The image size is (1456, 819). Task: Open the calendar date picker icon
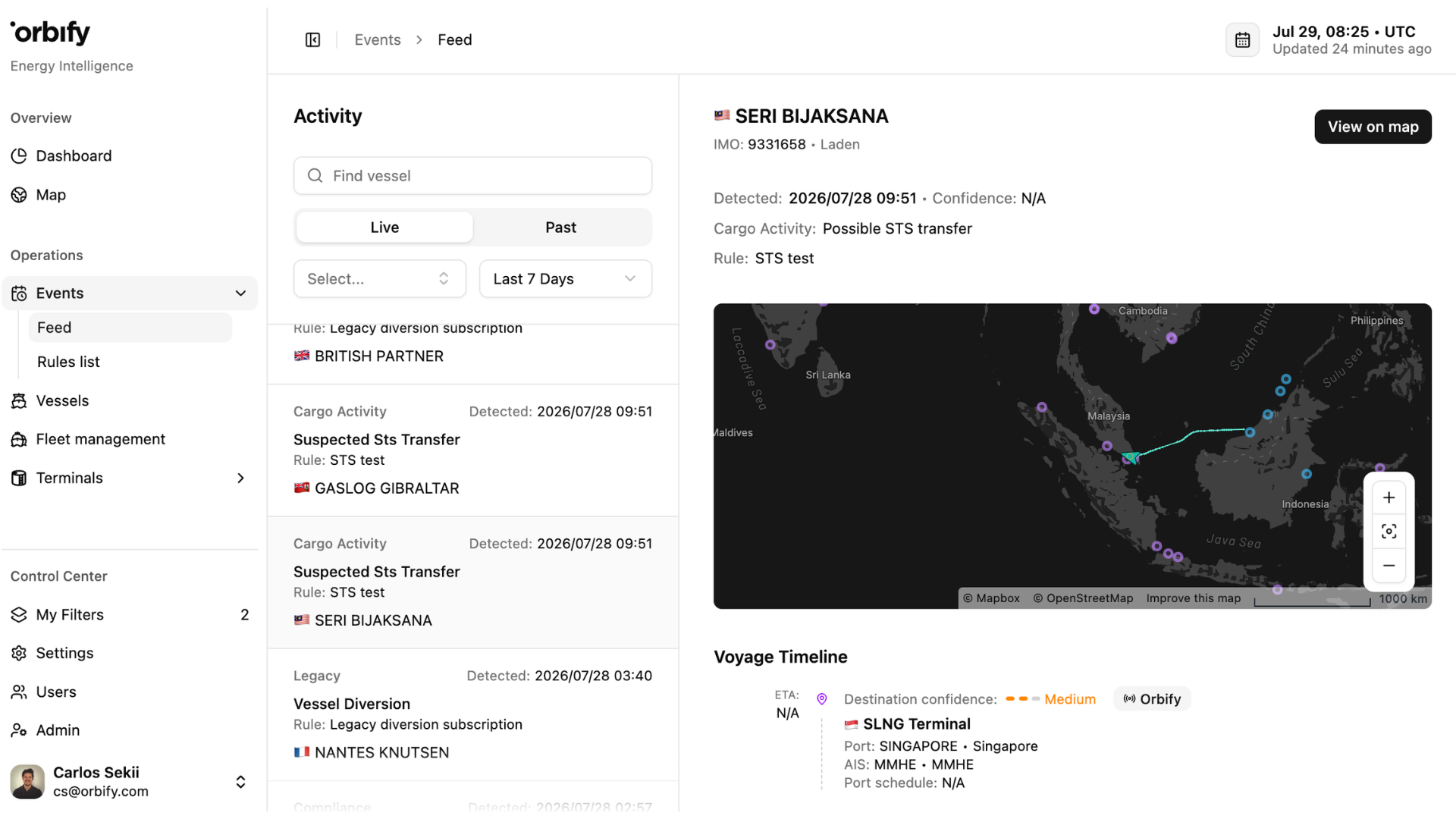[1242, 40]
